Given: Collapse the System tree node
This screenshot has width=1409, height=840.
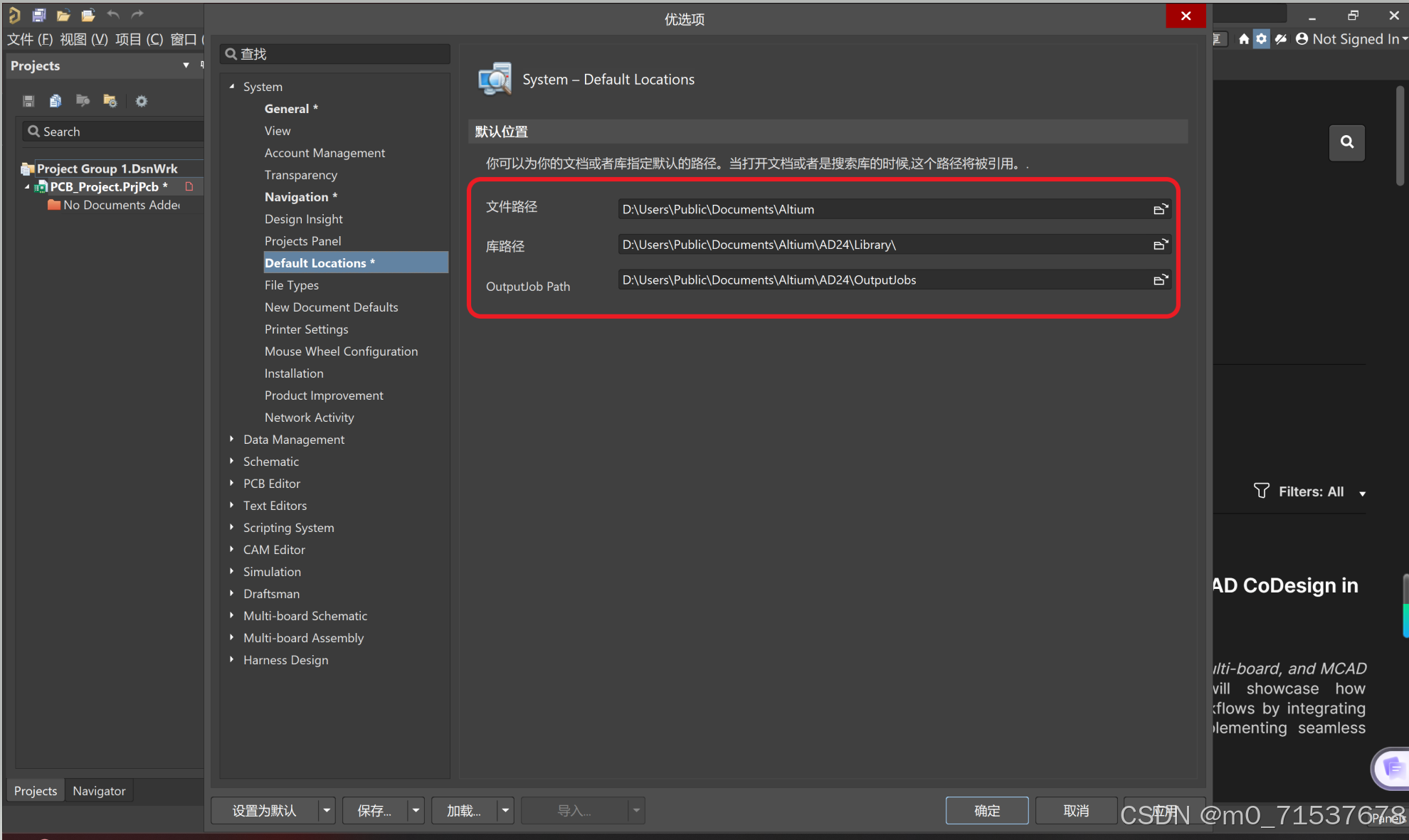Looking at the screenshot, I should 232,86.
